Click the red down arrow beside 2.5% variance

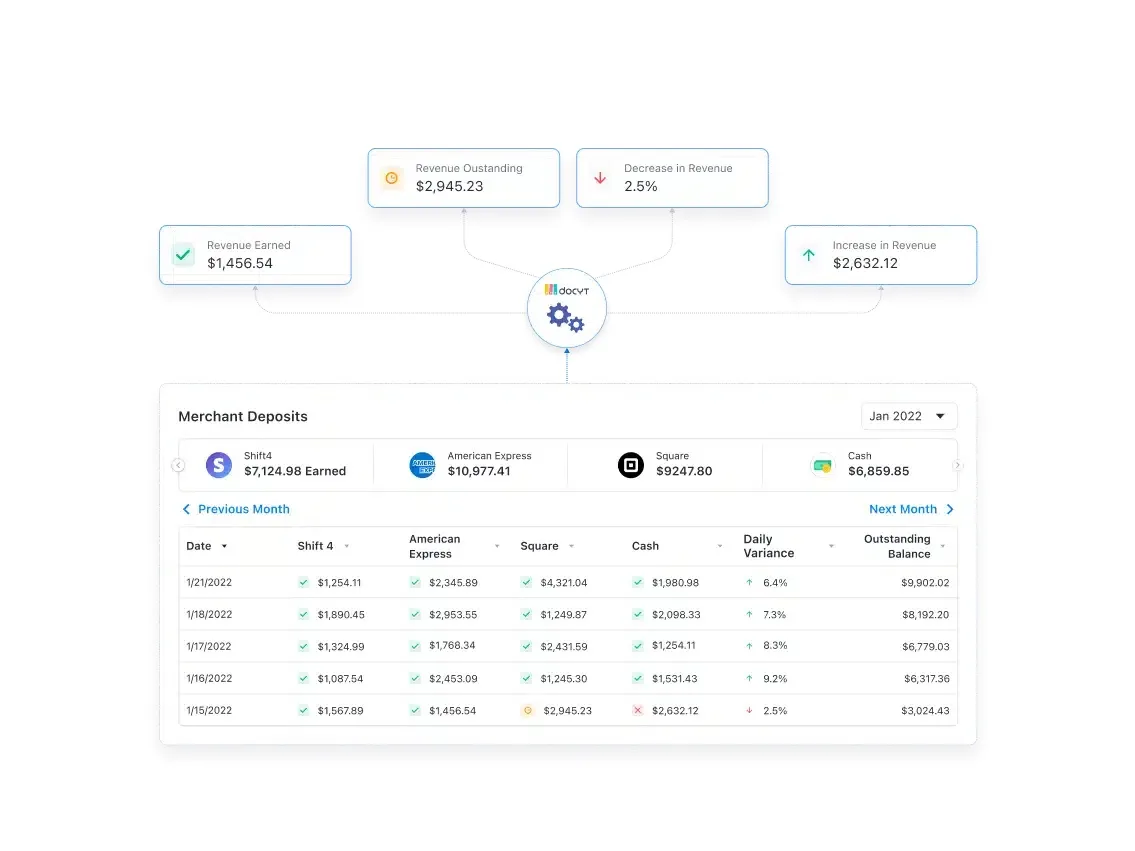click(x=749, y=711)
